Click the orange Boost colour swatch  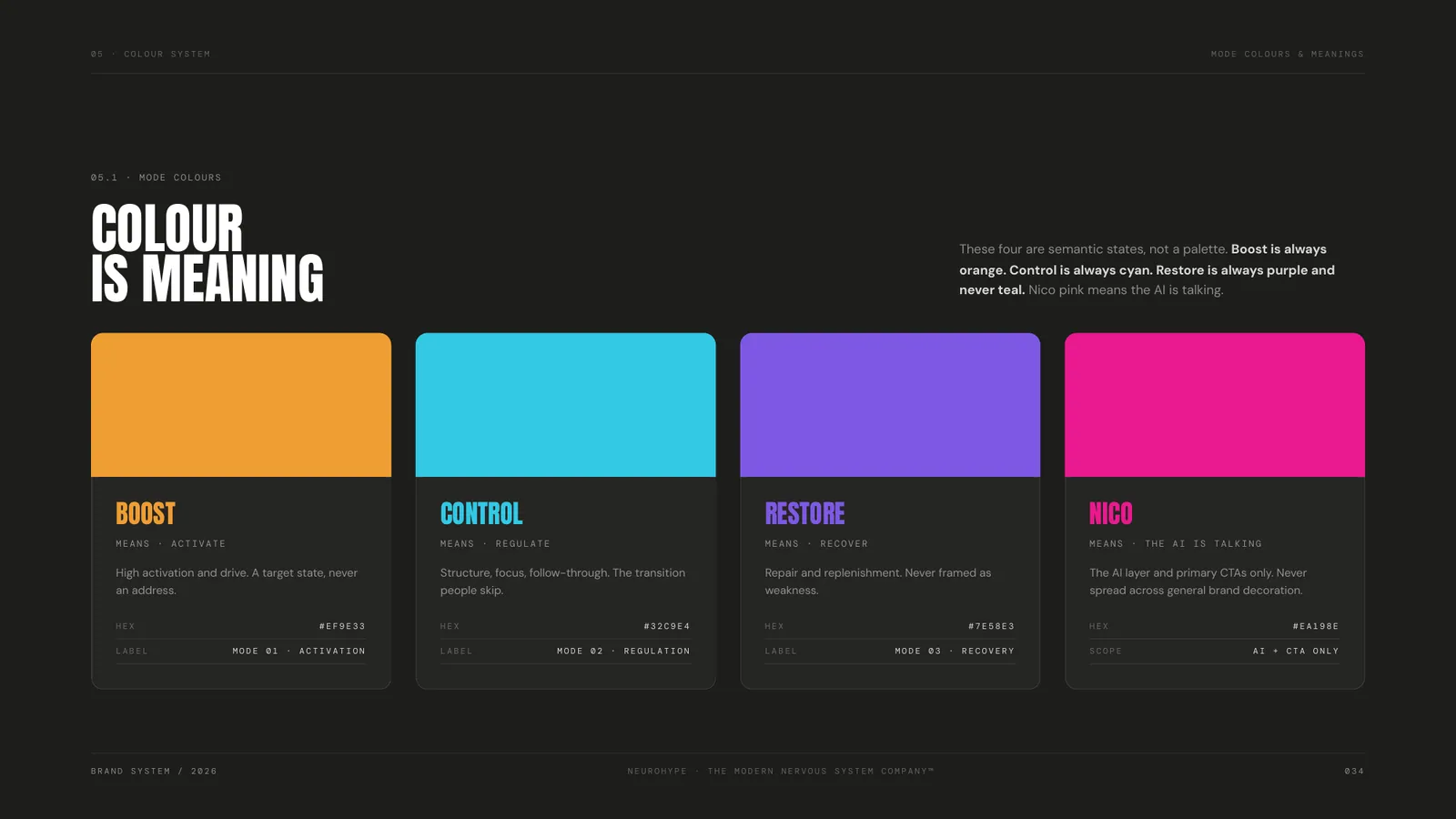point(241,405)
